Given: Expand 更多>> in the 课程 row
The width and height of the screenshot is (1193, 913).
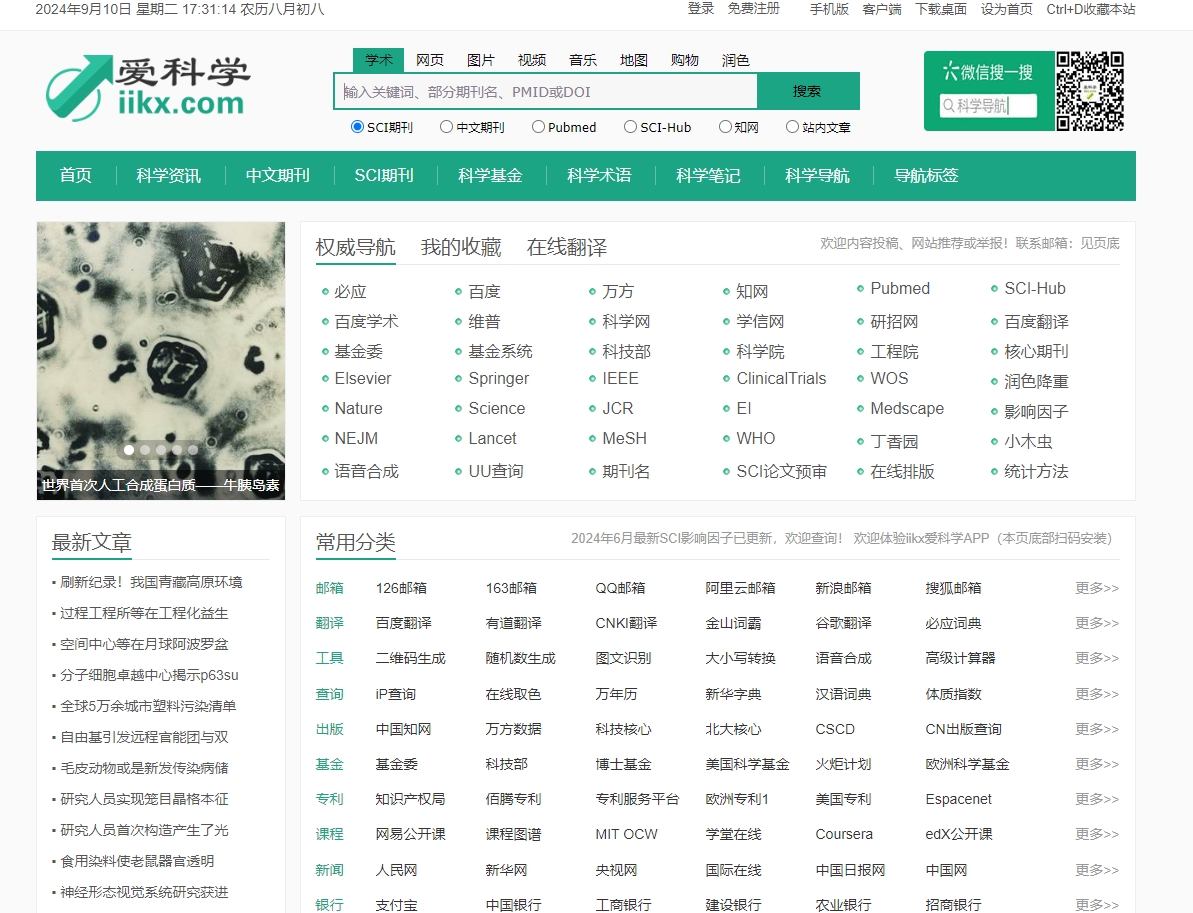Looking at the screenshot, I should pos(1097,834).
